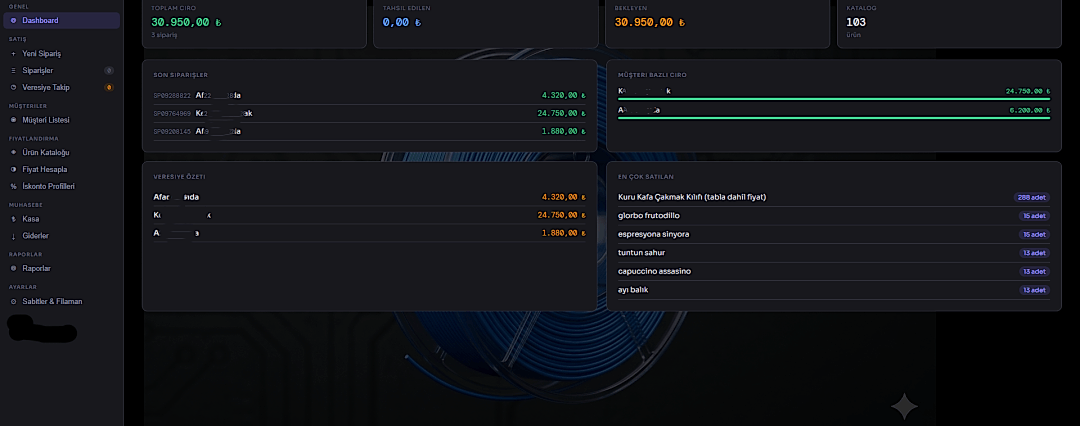Viewport: 1080px width, 426px height.
Task: Open the Müşteri Listesi icon
Action: pyautogui.click(x=13, y=120)
